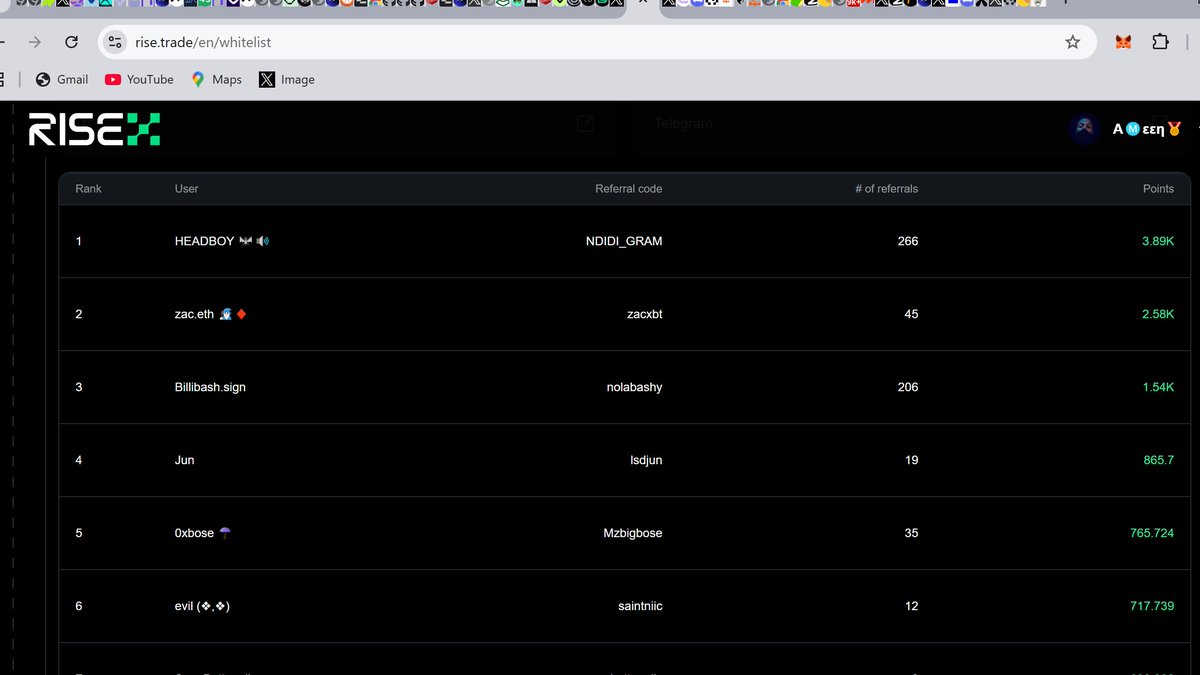The image size is (1200, 675).
Task: Click the Ameen username in header
Action: (1147, 129)
